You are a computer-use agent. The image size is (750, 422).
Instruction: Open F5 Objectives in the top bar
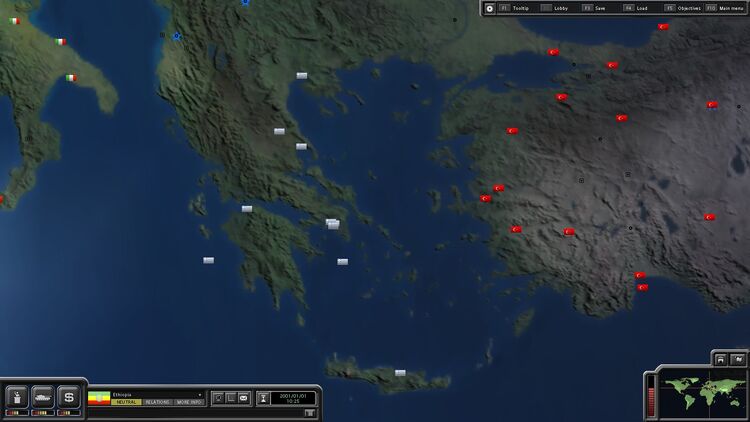click(x=683, y=8)
